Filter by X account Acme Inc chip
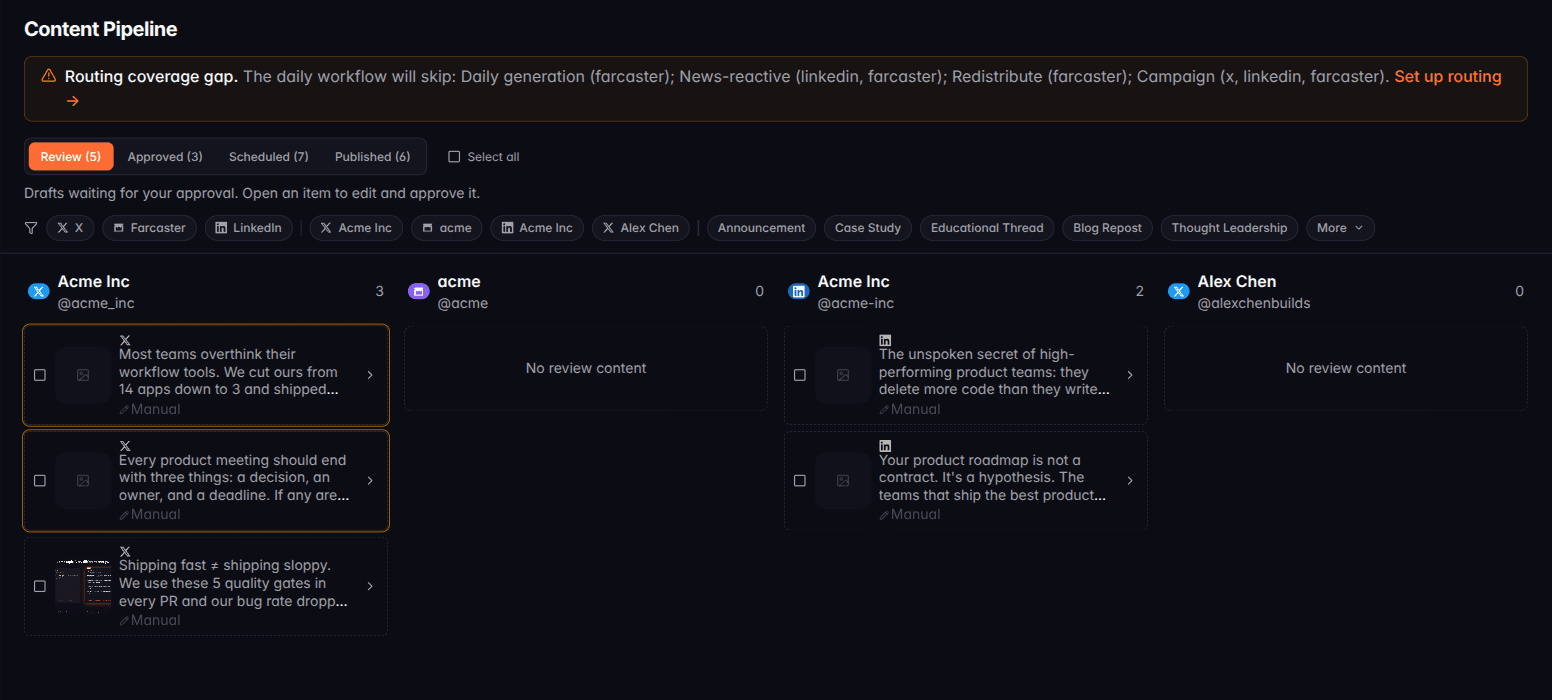This screenshot has height=700, width=1552. 356,228
